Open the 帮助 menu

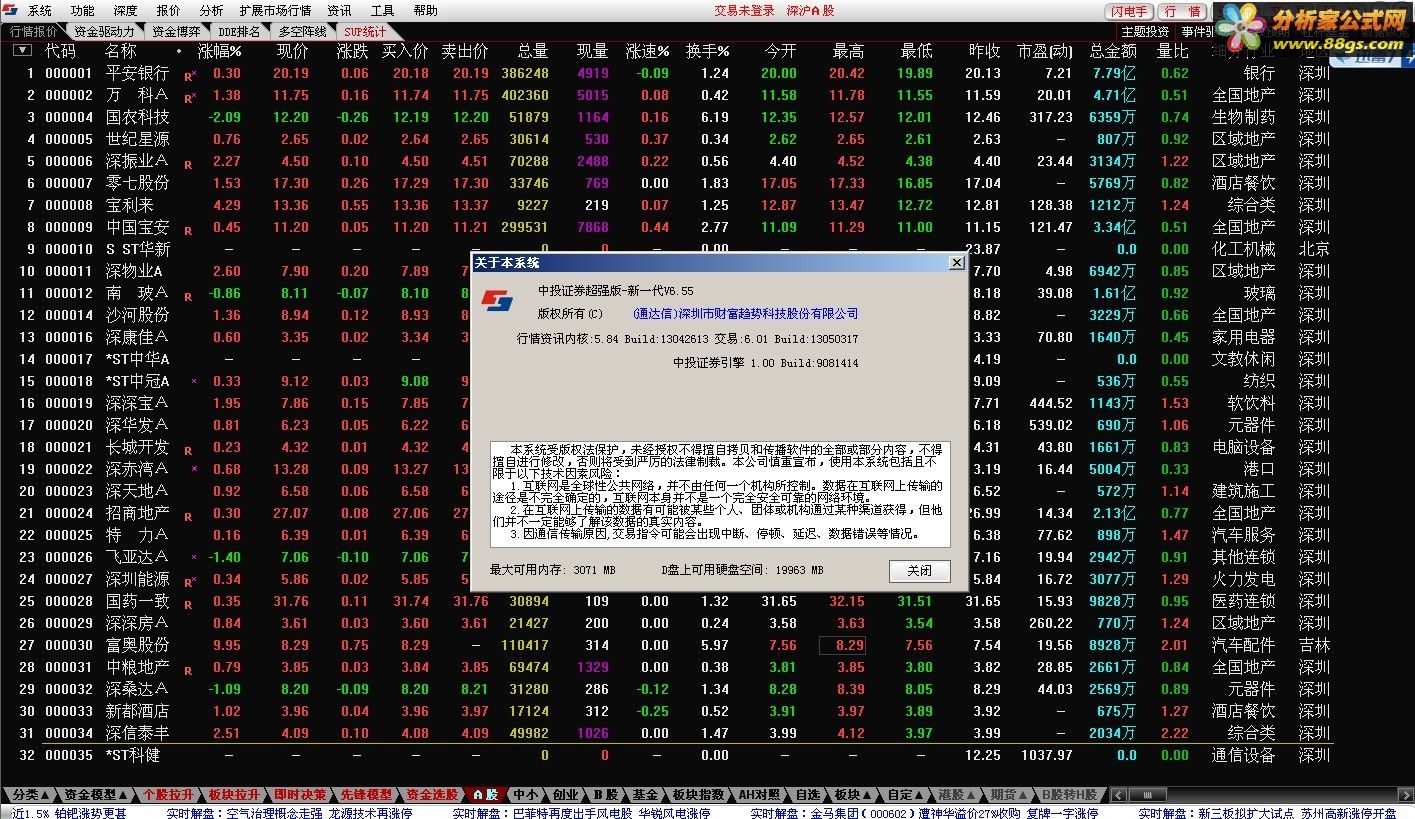(x=426, y=11)
